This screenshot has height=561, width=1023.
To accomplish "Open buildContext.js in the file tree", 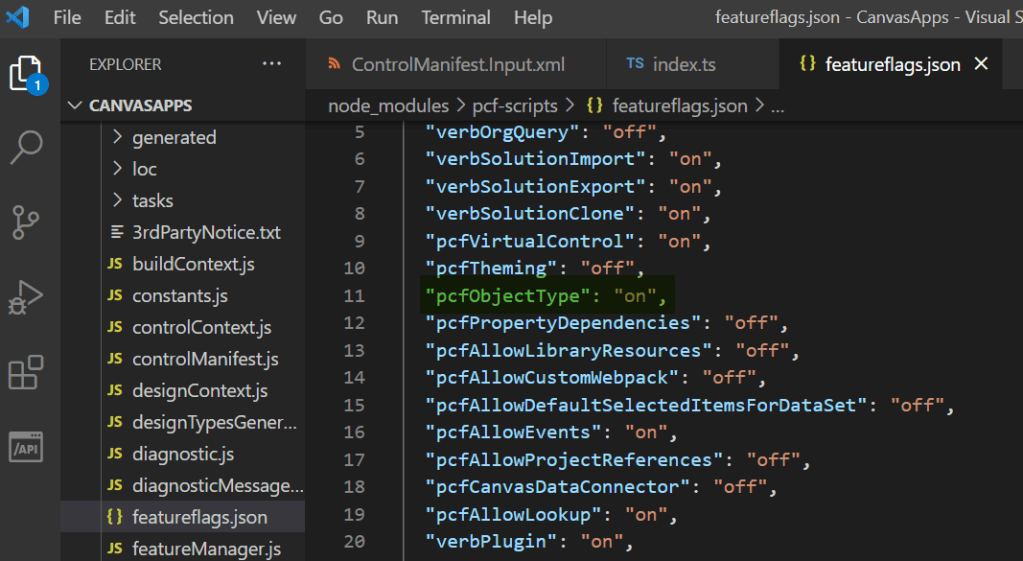I will (193, 264).
